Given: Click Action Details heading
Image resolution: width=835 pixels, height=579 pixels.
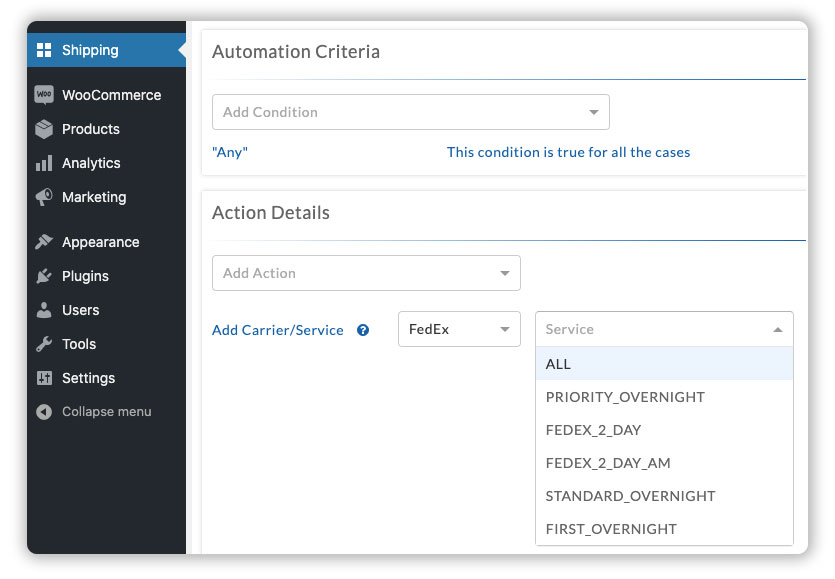Looking at the screenshot, I should (x=271, y=213).
